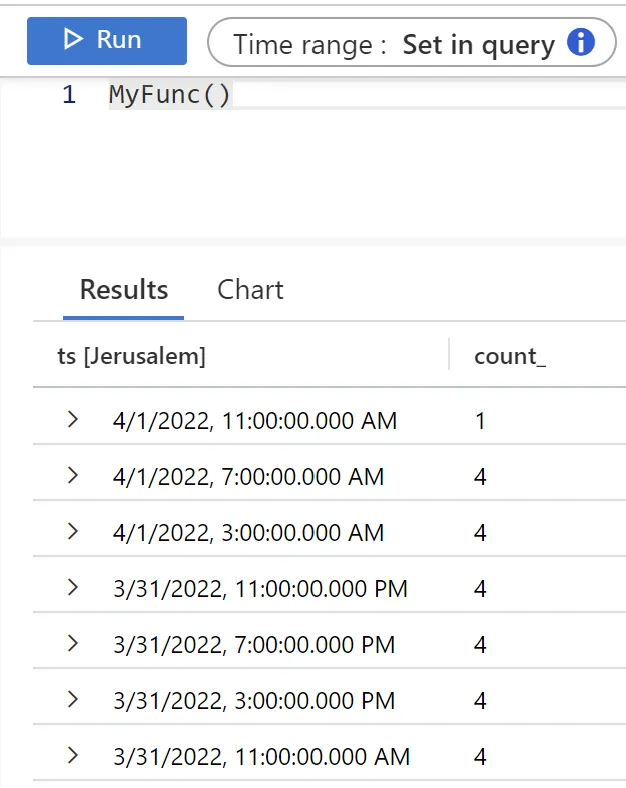Expand the 3/31/2022 11:00 PM row
The image size is (626, 788).
coord(72,588)
